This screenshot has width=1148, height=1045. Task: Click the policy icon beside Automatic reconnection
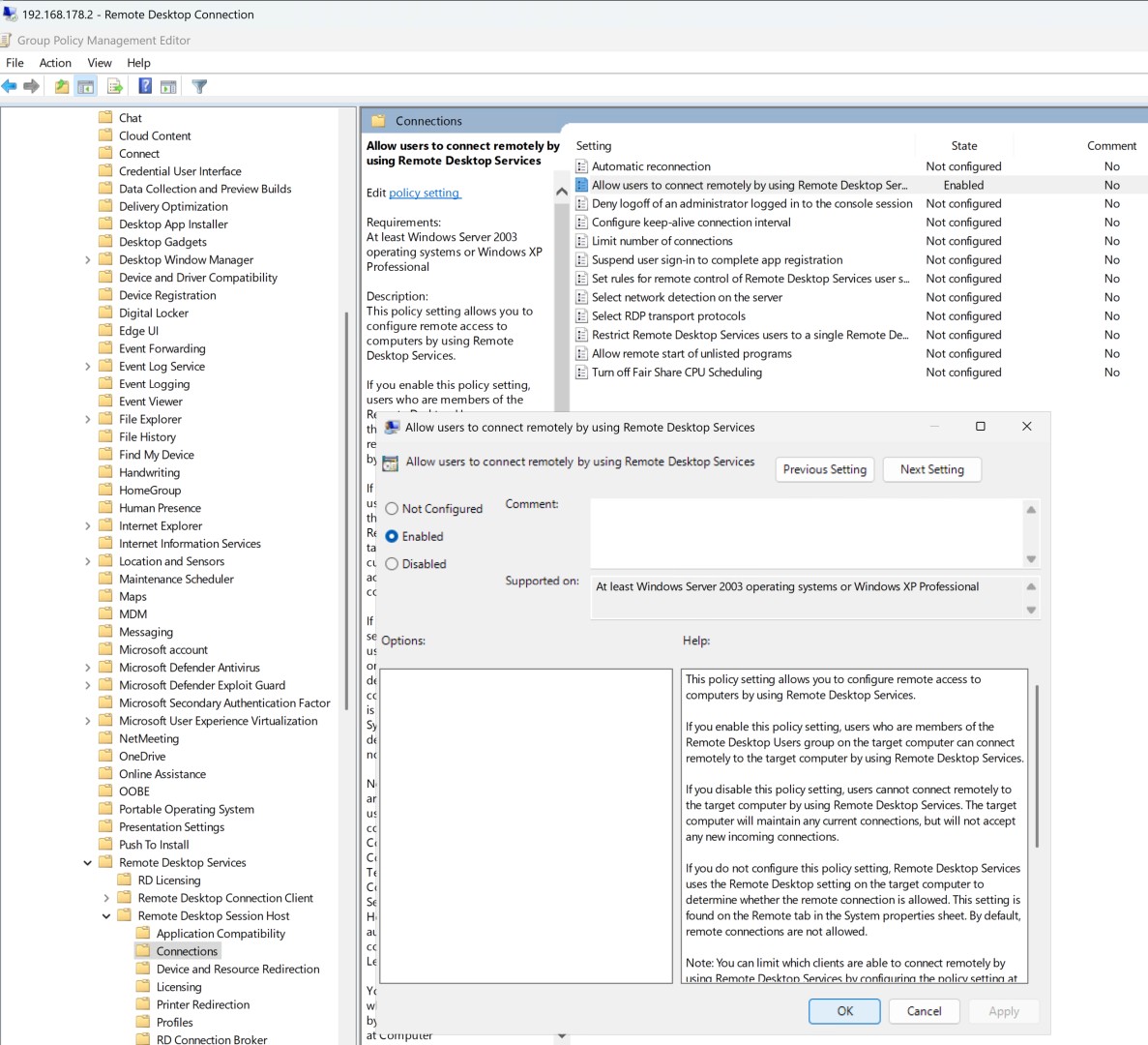(581, 166)
